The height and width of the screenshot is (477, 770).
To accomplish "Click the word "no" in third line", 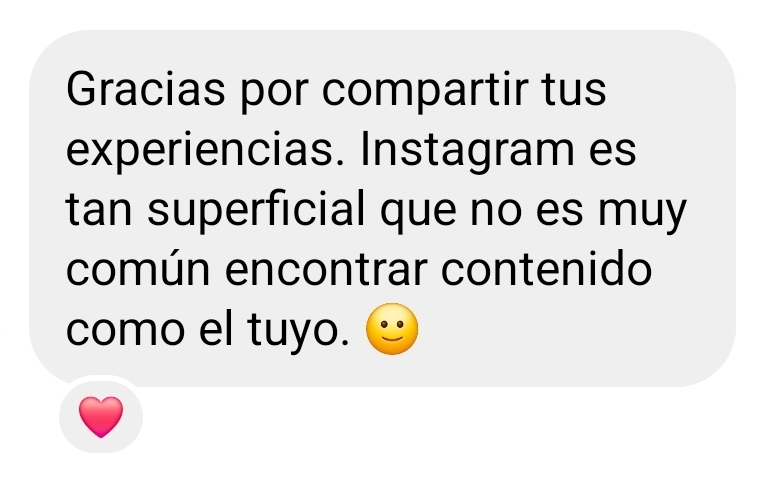I will point(495,212).
